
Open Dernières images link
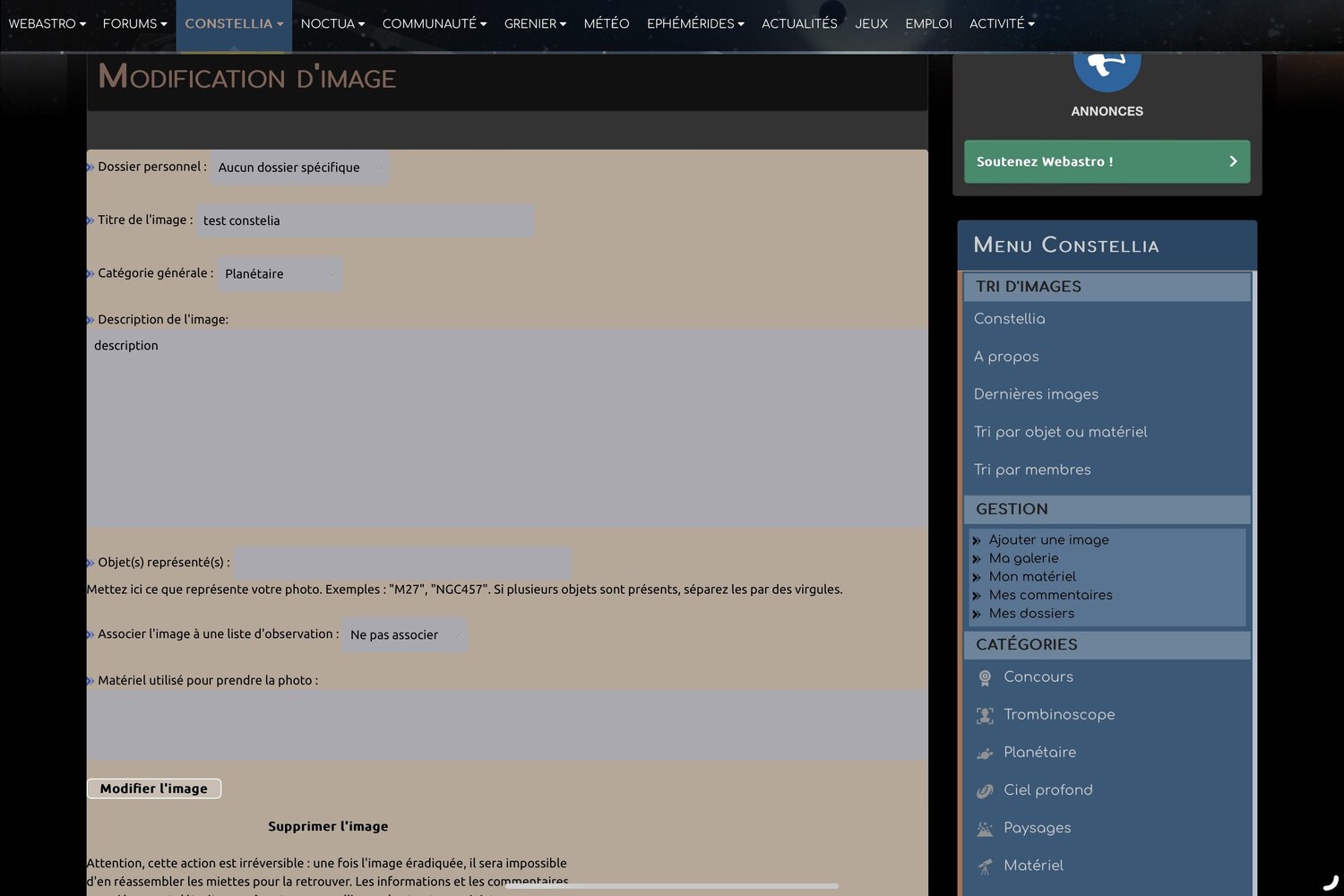coord(1036,394)
